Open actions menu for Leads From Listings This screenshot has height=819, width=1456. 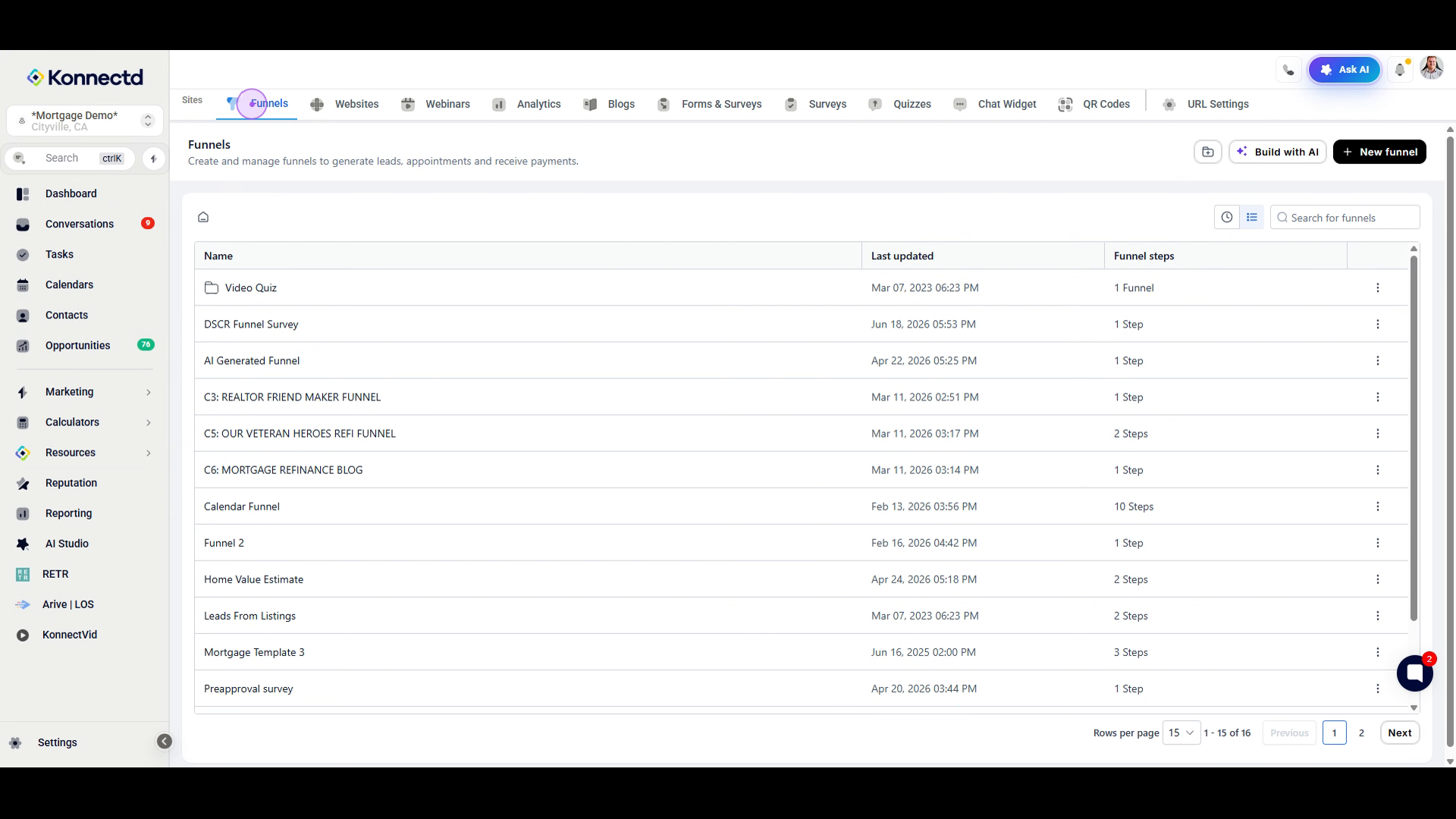(1378, 616)
